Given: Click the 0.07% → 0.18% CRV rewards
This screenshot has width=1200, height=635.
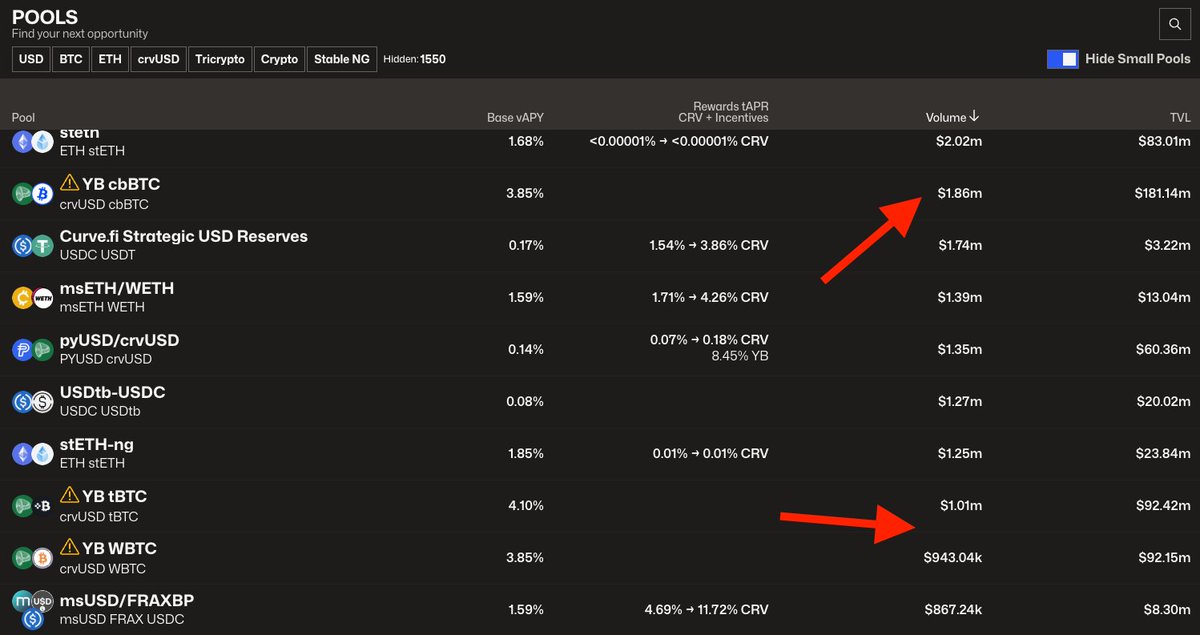Looking at the screenshot, I should tap(711, 340).
